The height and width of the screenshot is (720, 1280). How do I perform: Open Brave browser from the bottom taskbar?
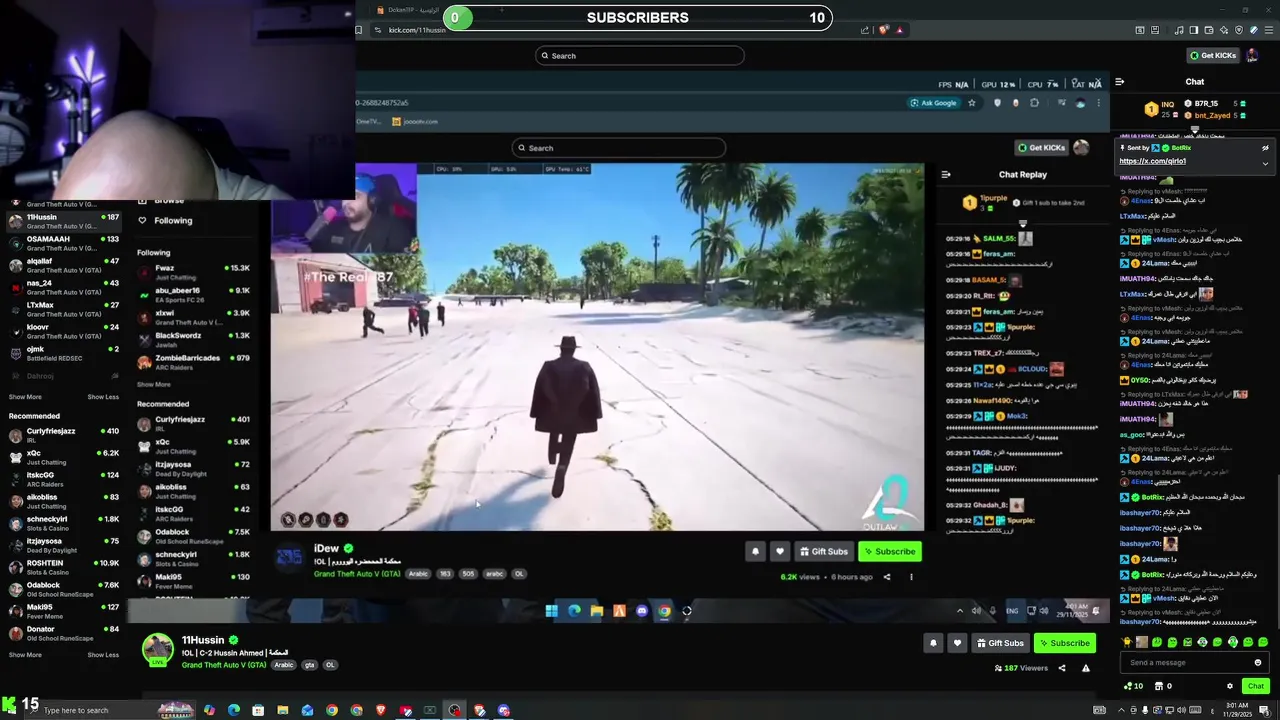coord(380,710)
